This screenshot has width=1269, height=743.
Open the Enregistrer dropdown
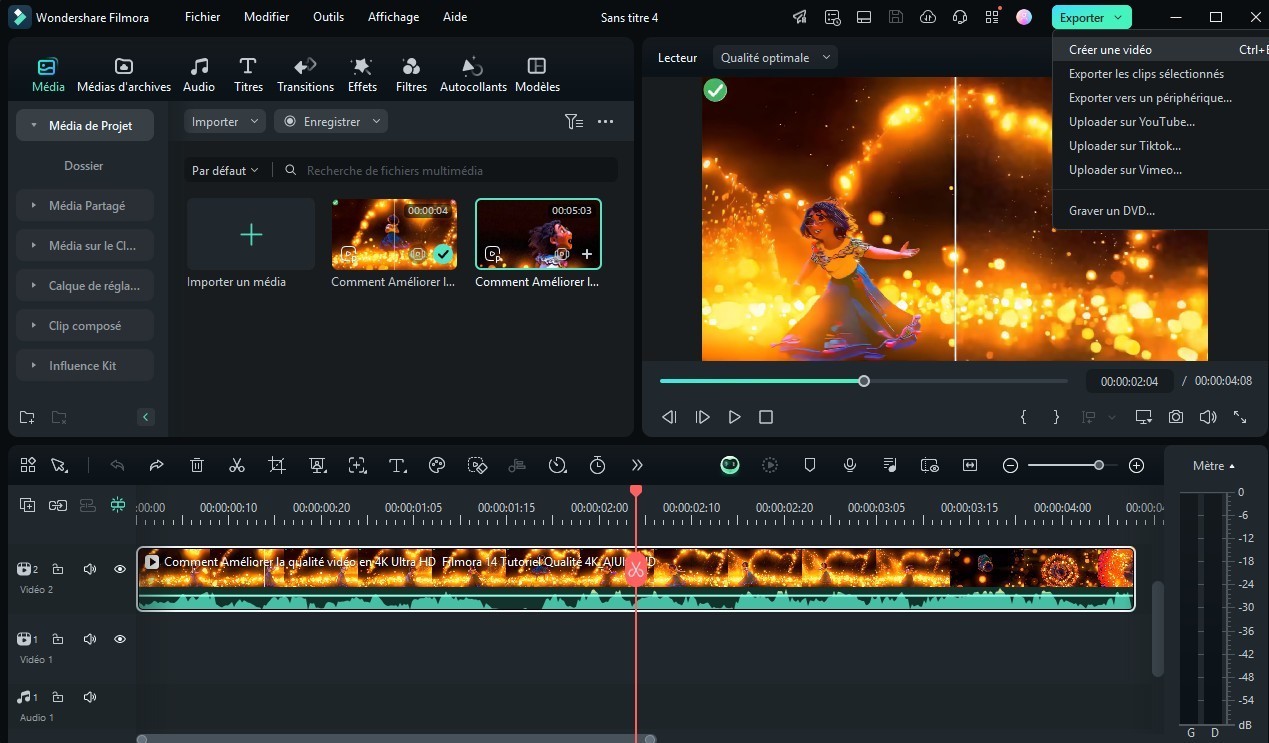click(x=331, y=121)
